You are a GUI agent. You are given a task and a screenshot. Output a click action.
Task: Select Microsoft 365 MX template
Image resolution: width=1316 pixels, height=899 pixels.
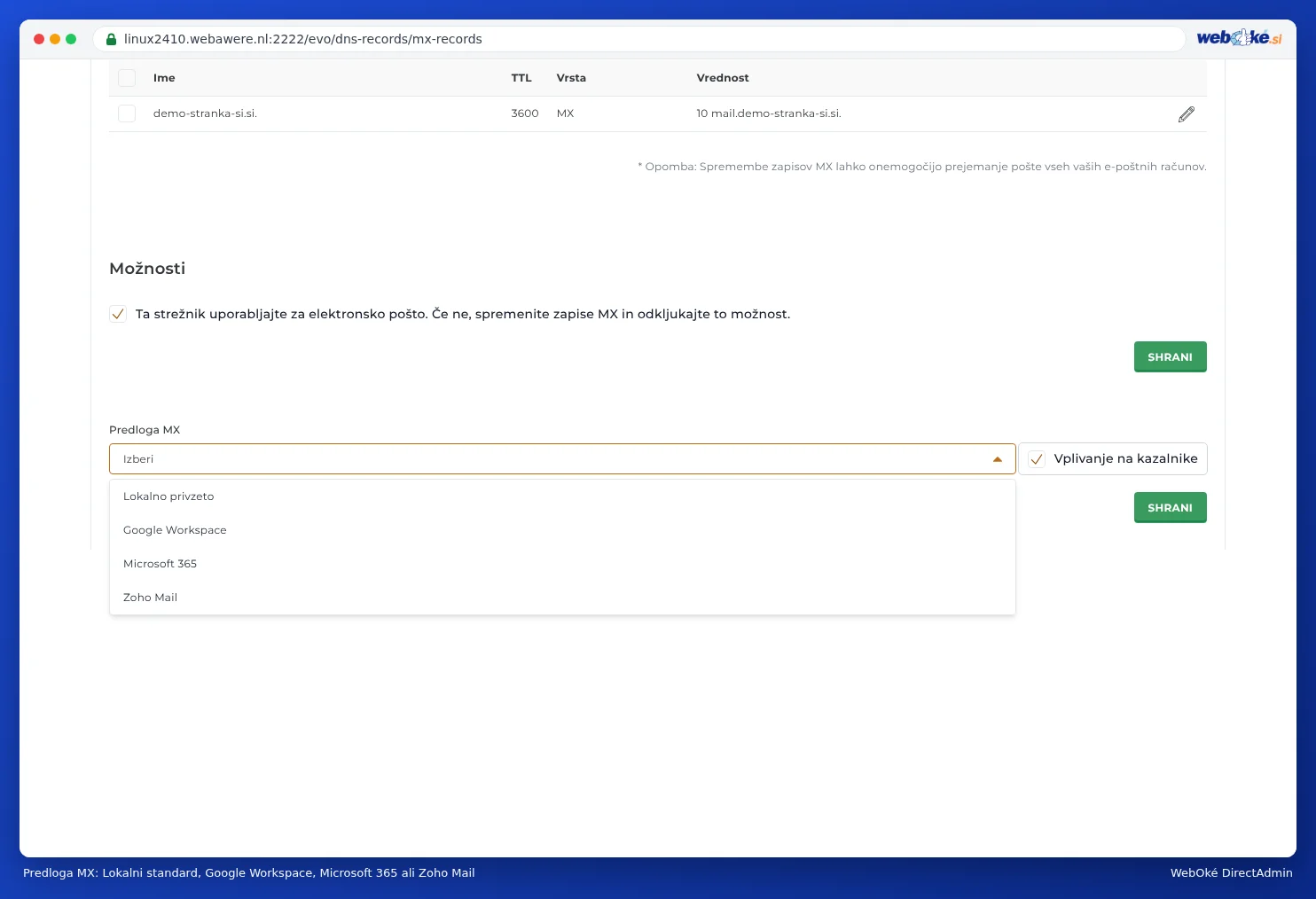pos(562,564)
